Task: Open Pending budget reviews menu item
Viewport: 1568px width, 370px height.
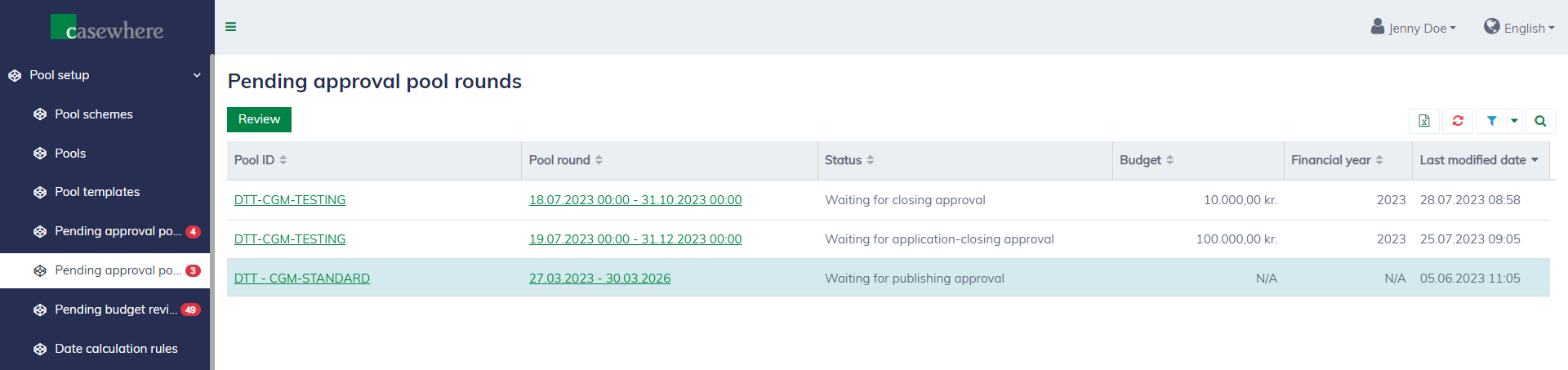Action: [x=115, y=310]
